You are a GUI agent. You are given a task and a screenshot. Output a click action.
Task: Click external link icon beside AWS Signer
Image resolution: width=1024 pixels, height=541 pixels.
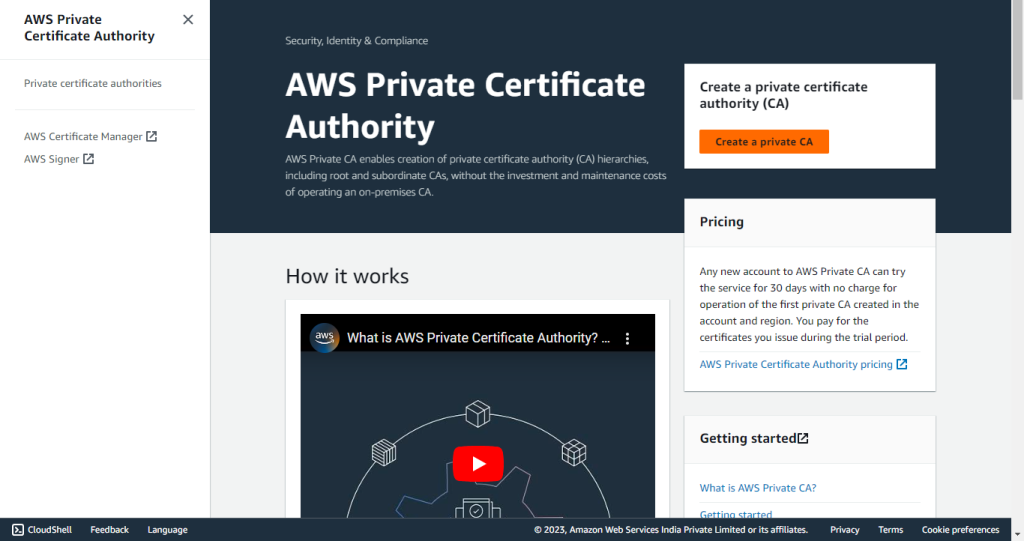click(x=89, y=159)
